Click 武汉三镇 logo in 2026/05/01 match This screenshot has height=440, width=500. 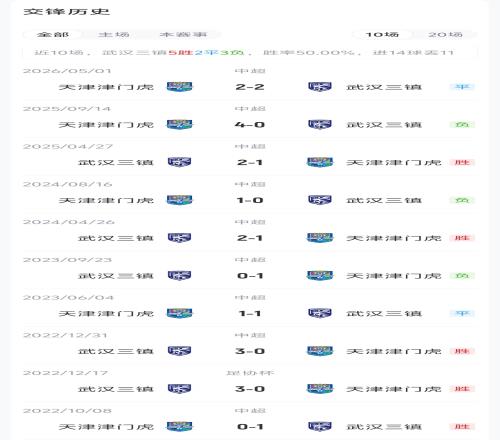(x=320, y=87)
